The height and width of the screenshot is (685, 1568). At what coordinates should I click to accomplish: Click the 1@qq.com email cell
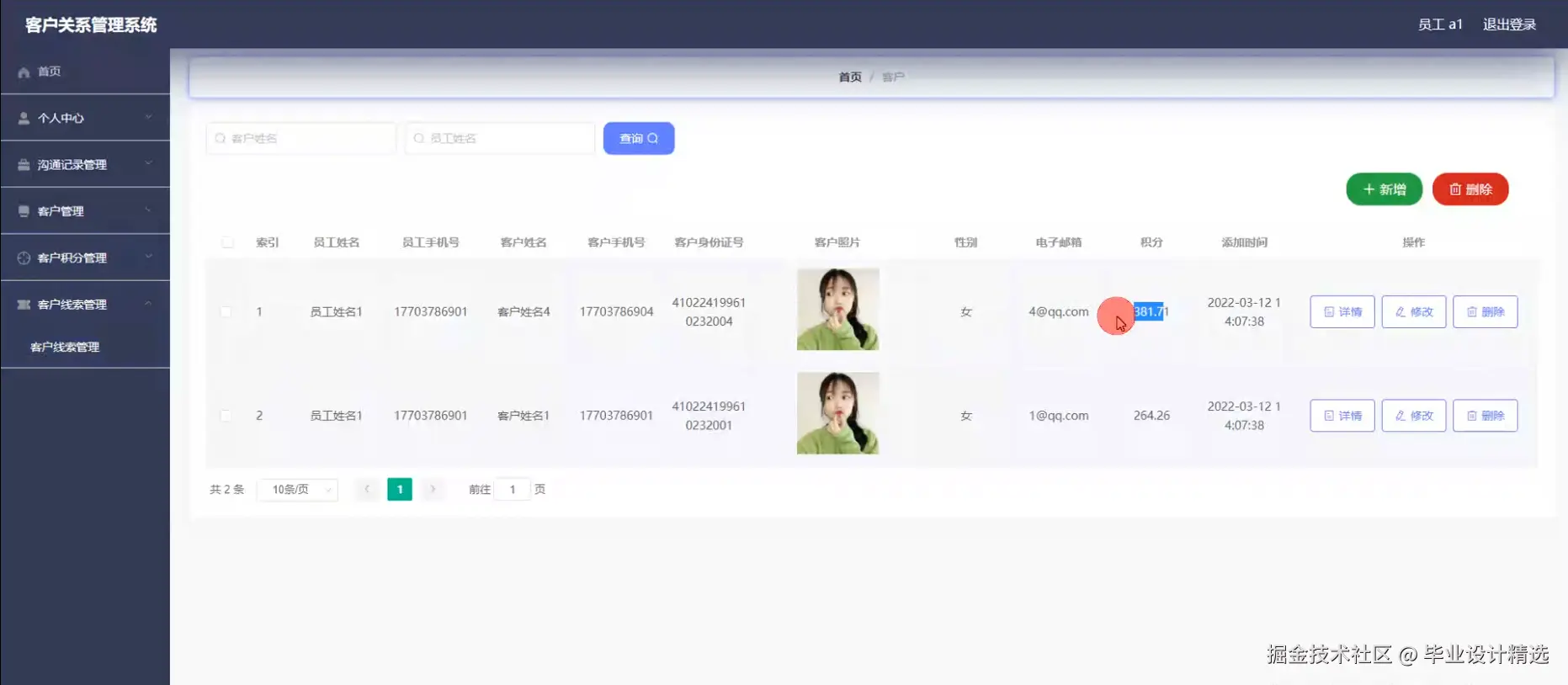[x=1058, y=416]
